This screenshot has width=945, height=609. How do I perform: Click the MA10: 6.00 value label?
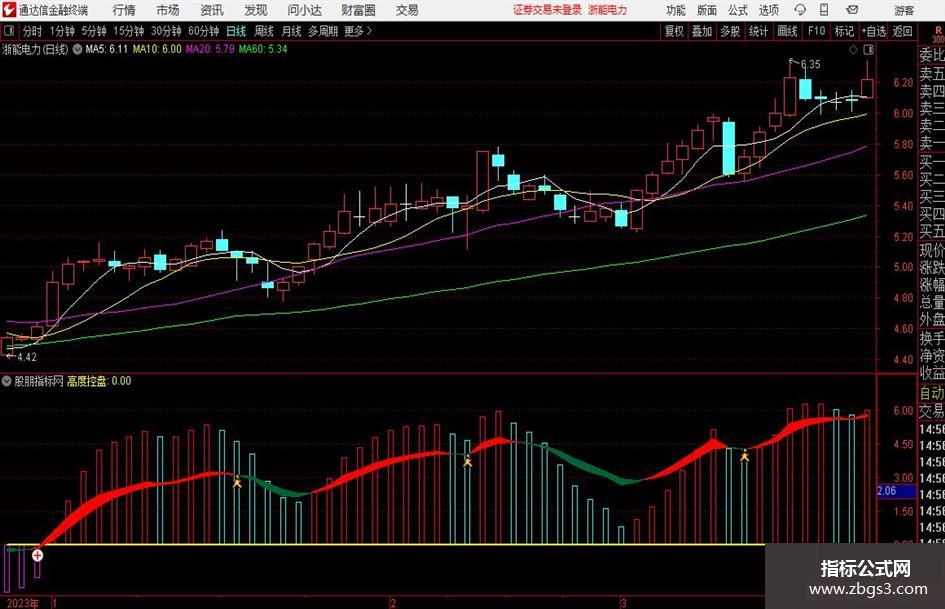coord(157,49)
